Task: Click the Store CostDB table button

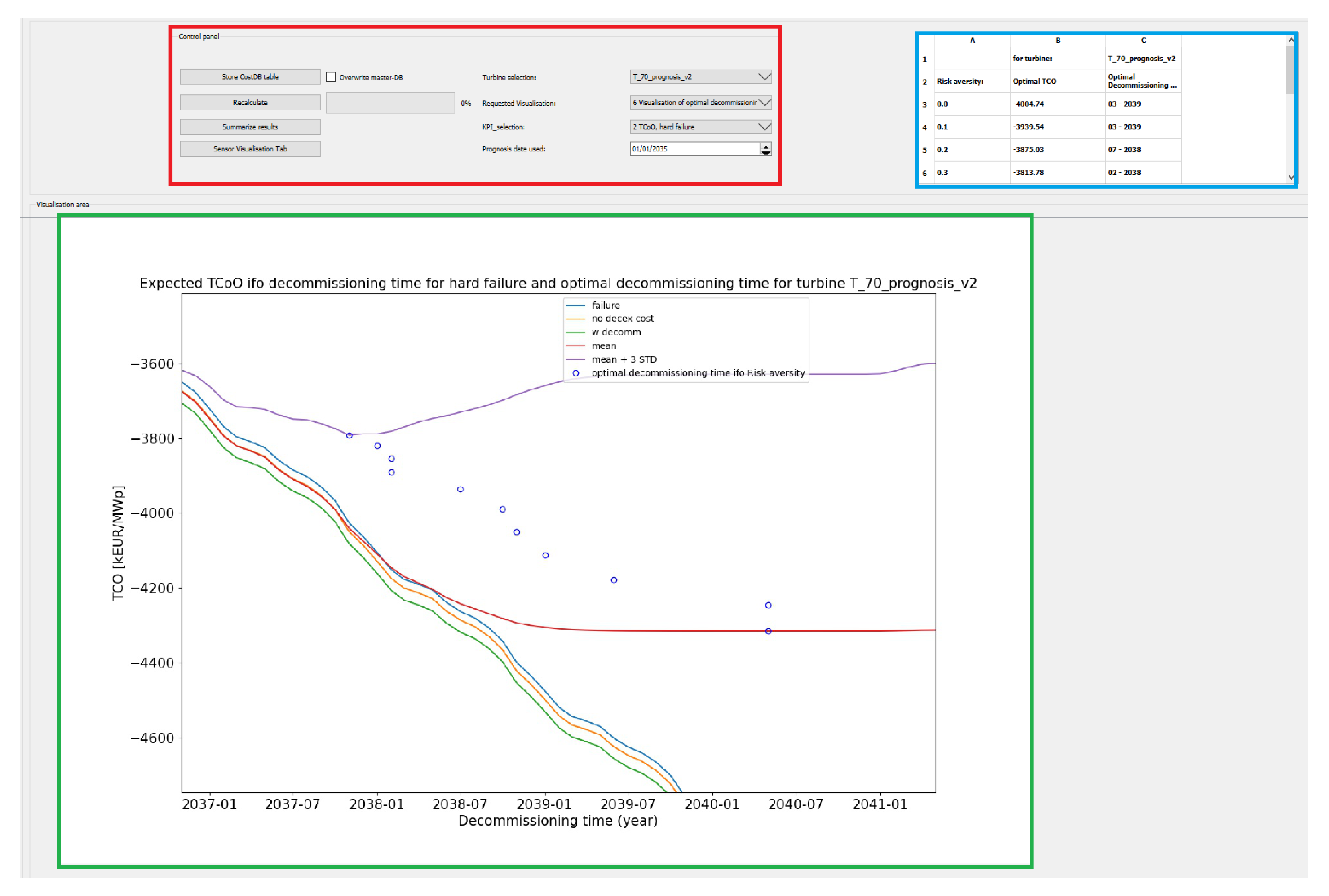Action: (250, 77)
